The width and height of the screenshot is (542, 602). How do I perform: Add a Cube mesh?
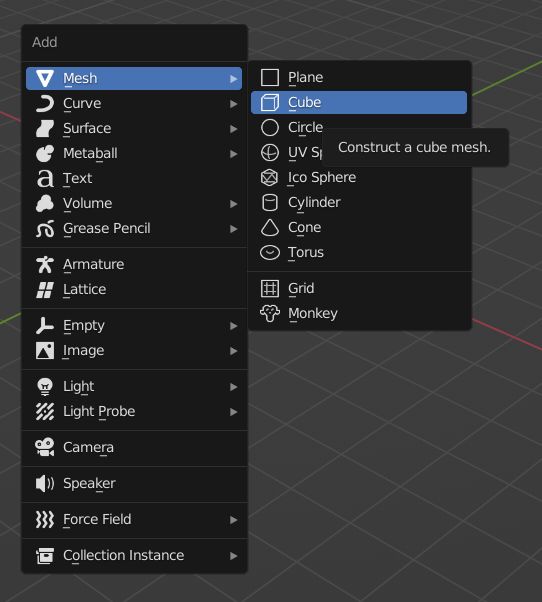[x=359, y=103]
